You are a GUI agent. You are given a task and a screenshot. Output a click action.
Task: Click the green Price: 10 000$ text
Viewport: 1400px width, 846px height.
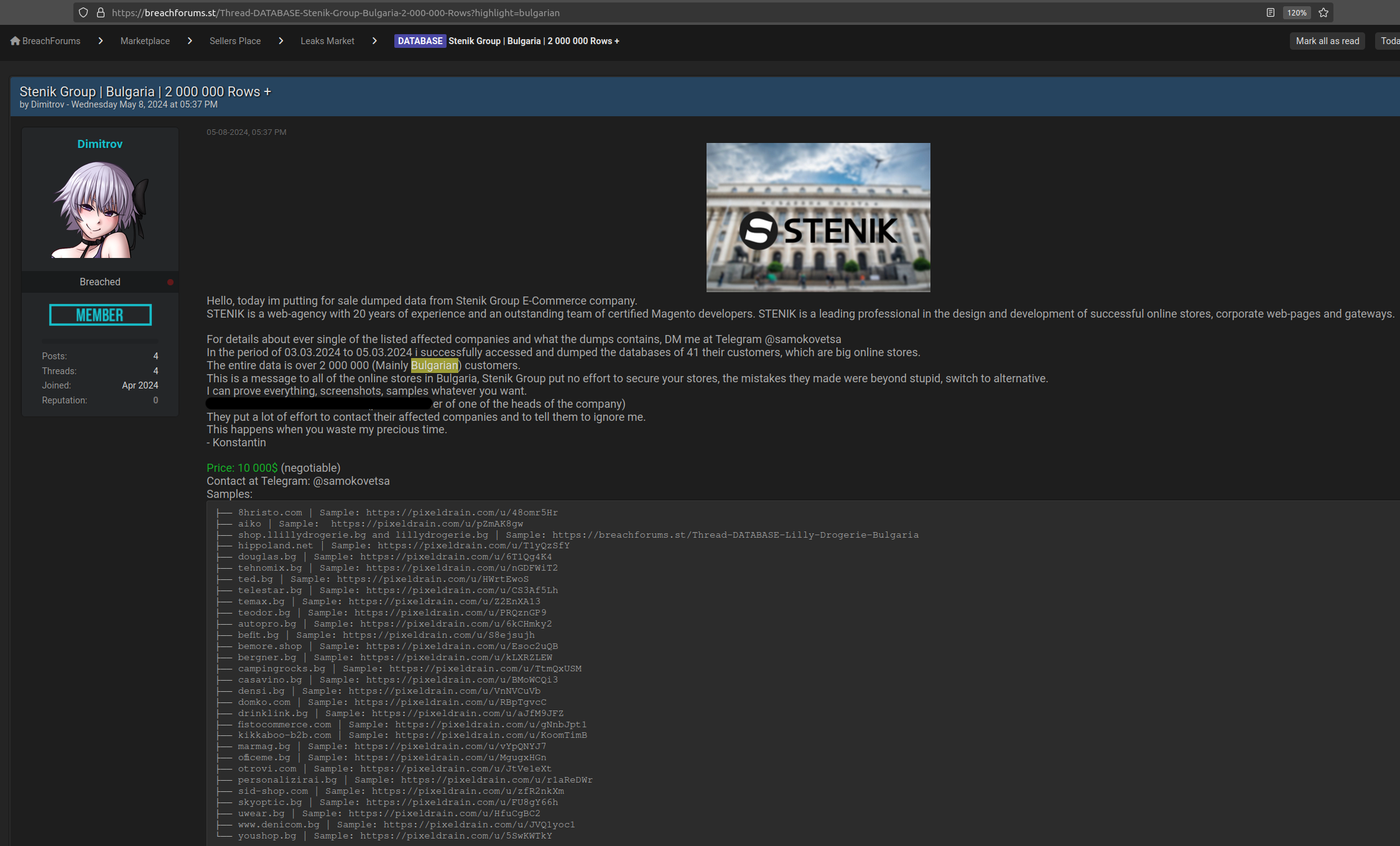point(242,468)
